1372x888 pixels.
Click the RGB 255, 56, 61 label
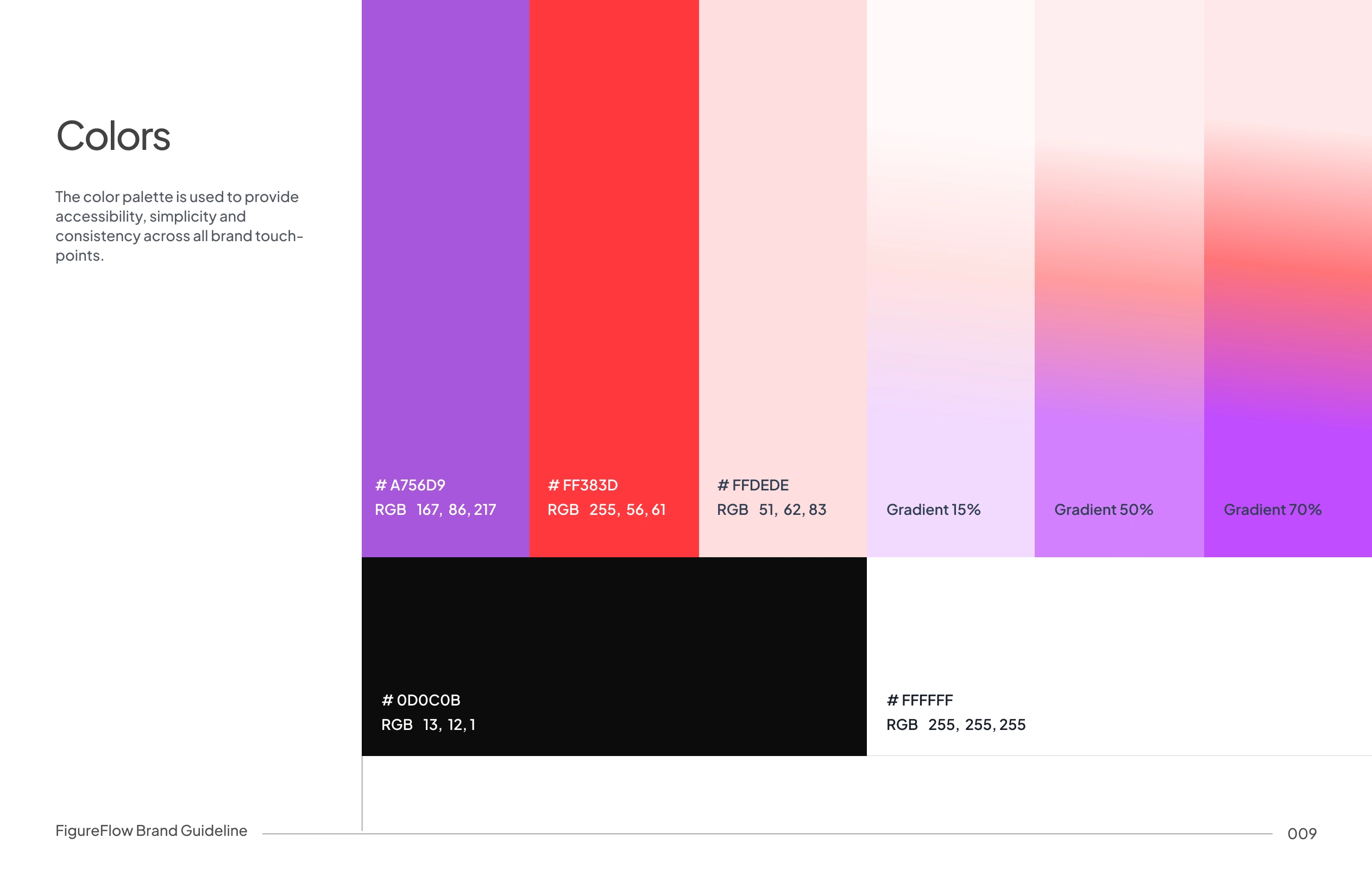click(606, 510)
